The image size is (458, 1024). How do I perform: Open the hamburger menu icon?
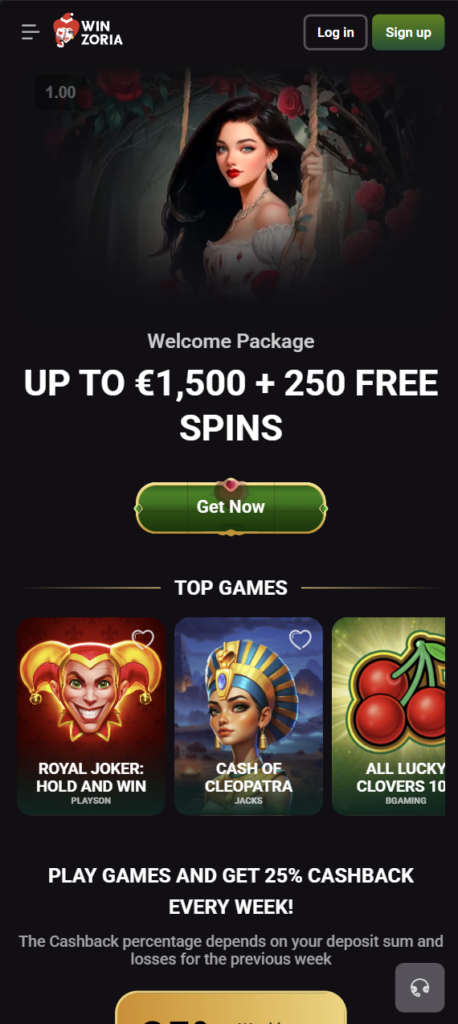[x=30, y=32]
